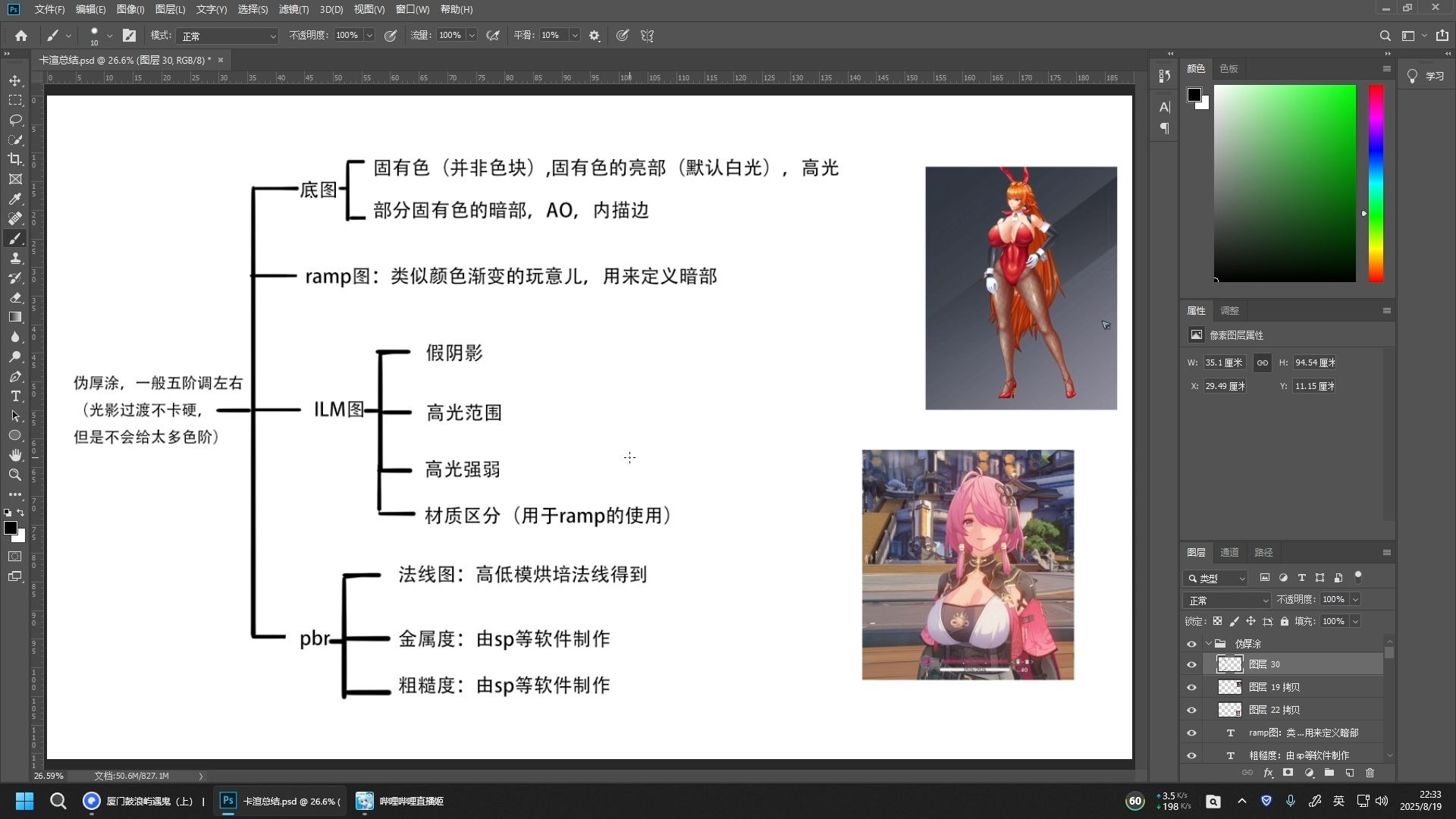This screenshot has height=819, width=1456.
Task: Collapse the 伪厚涂 layer group
Action: [1208, 644]
